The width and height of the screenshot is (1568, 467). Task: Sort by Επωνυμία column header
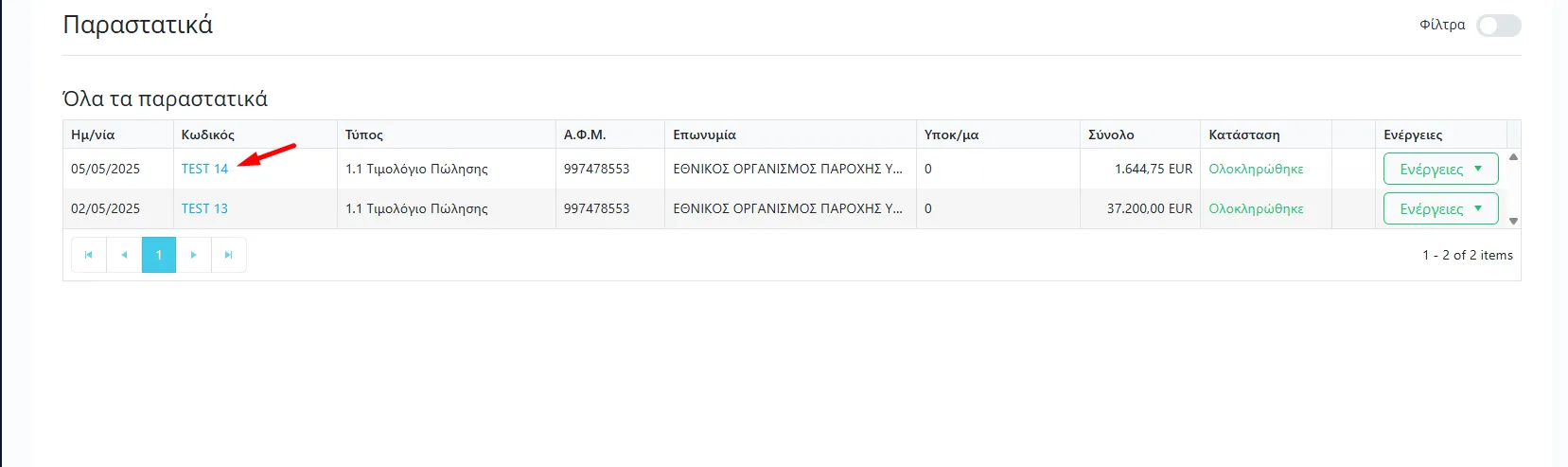(704, 135)
